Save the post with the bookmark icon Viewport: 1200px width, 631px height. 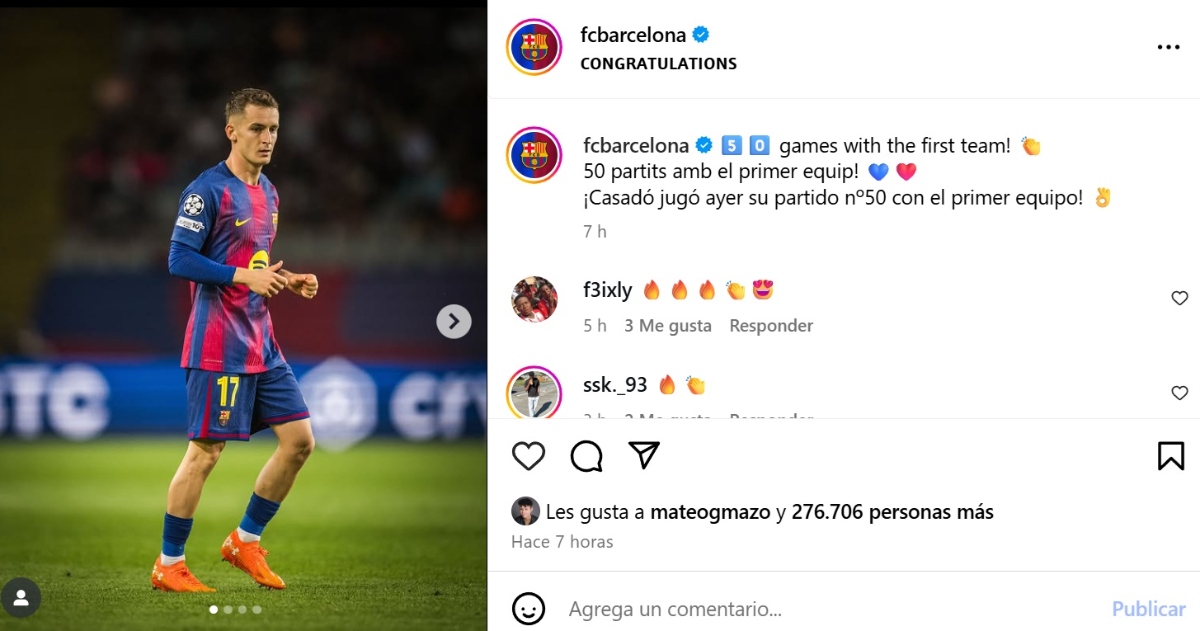point(1170,456)
